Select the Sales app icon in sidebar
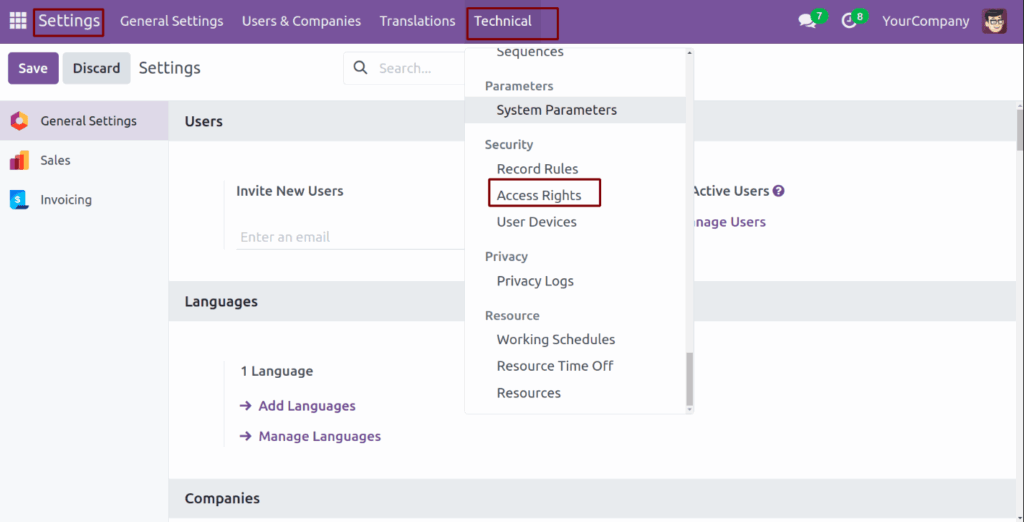 point(20,160)
